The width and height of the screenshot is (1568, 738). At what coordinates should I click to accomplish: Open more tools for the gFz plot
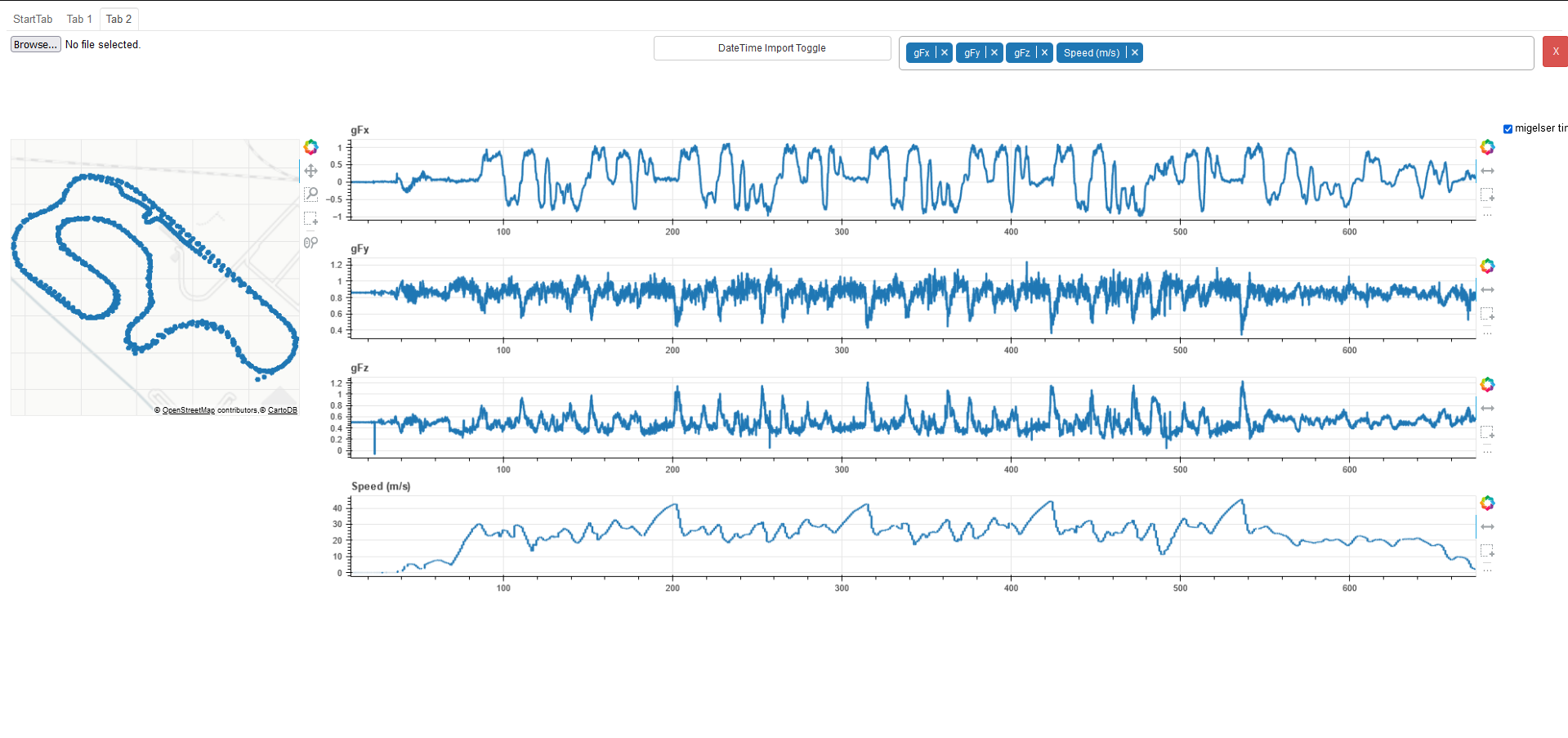pos(1487,452)
